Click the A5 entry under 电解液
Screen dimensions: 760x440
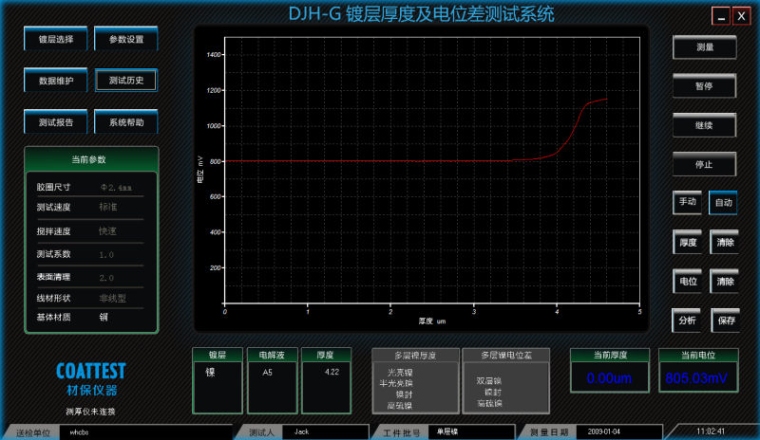pyautogui.click(x=268, y=373)
